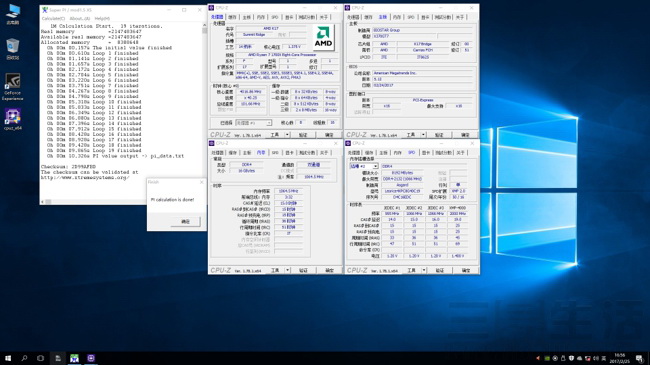Open the Recycle Bin desktop icon

coord(13,49)
